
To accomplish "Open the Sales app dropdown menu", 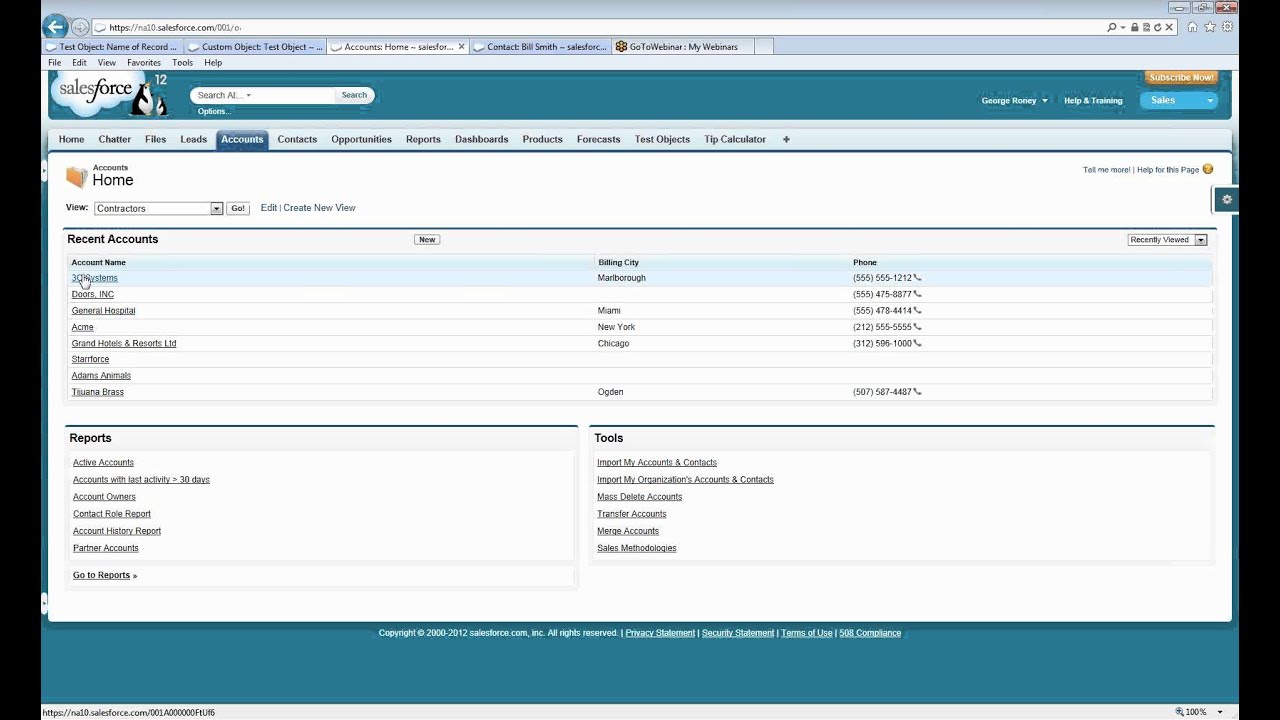I will coord(1210,100).
